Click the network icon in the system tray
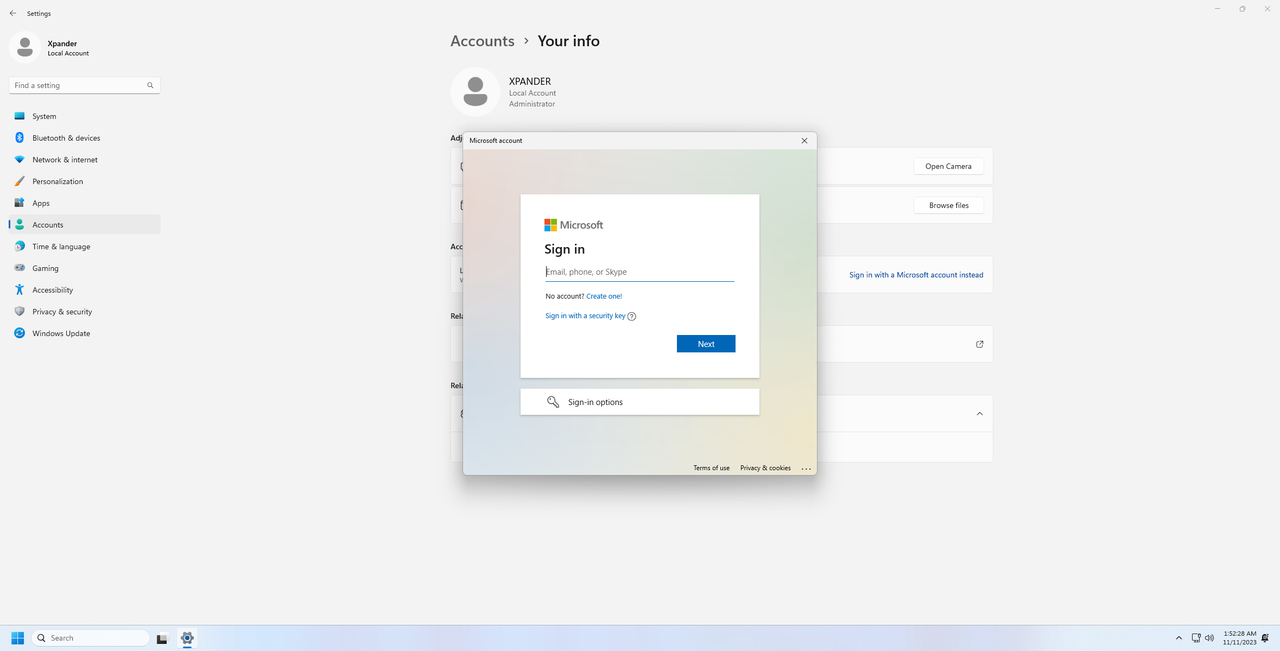This screenshot has height=651, width=1280. click(x=1195, y=638)
